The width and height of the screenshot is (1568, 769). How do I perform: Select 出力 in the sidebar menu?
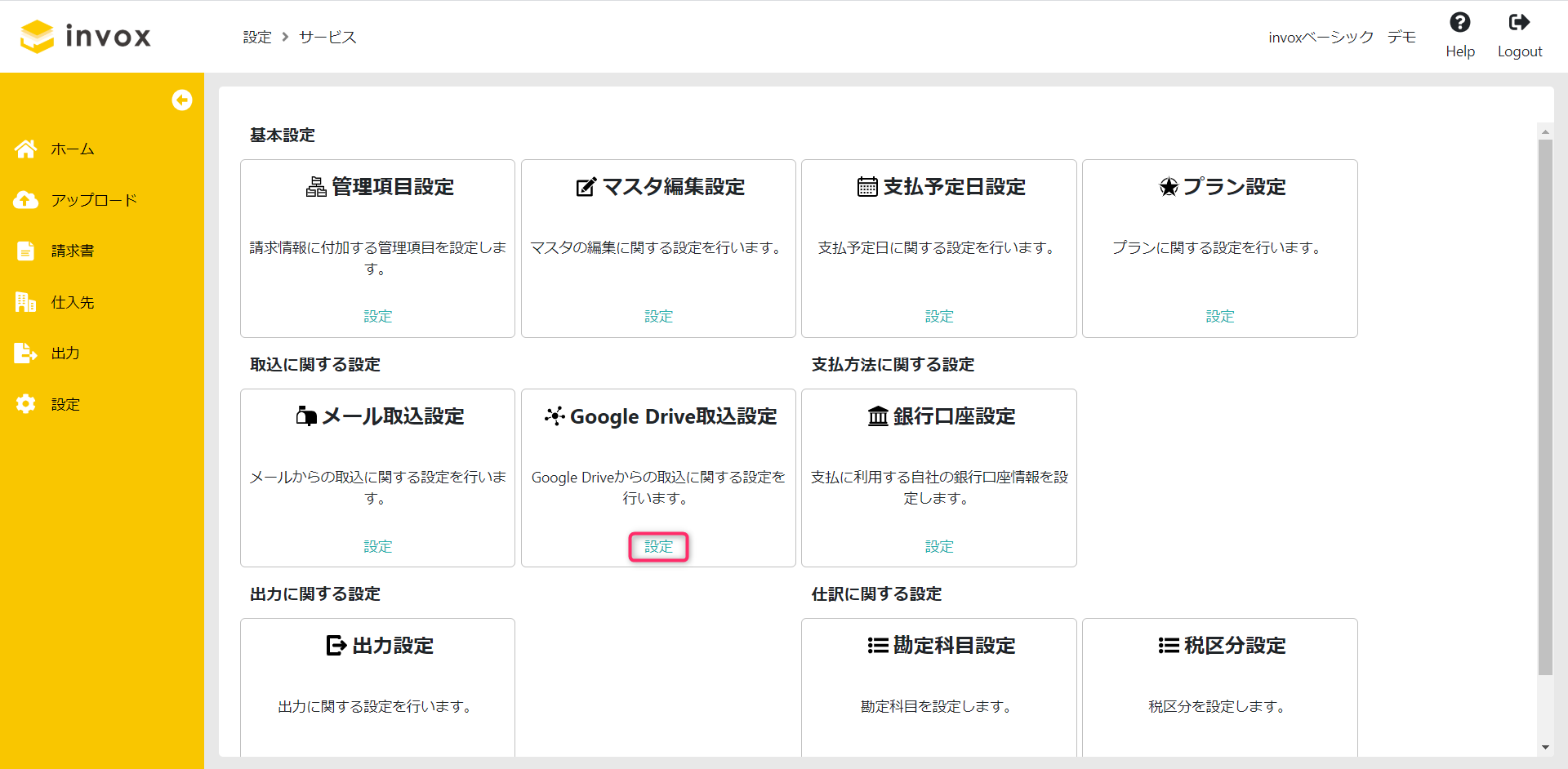click(65, 353)
